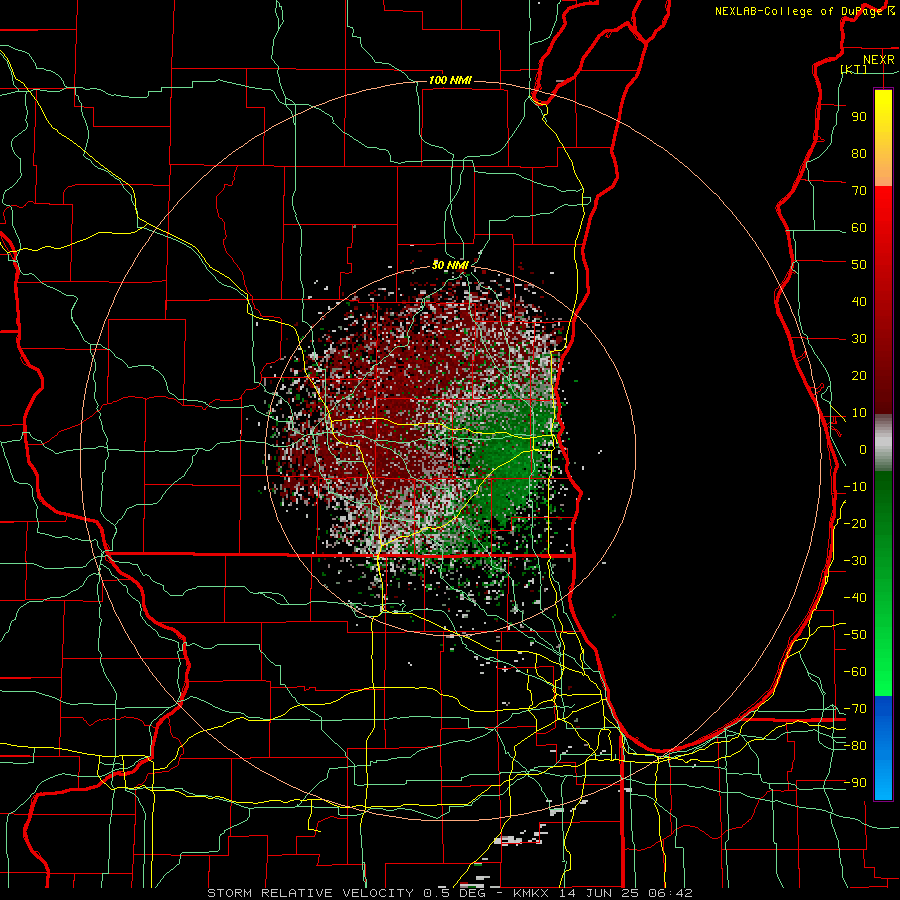Select the positive 20 knot scale label
Viewport: 900px width, 900px height.
(859, 376)
